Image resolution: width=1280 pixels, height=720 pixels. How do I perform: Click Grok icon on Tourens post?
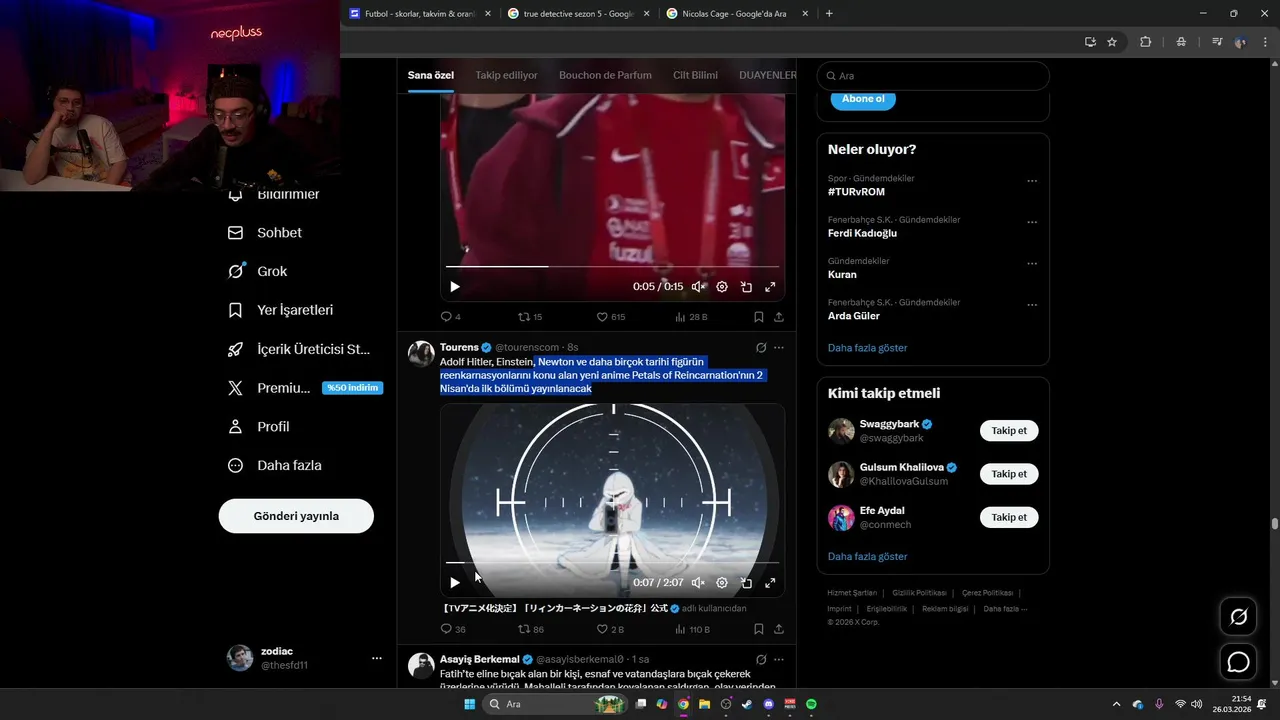[761, 348]
